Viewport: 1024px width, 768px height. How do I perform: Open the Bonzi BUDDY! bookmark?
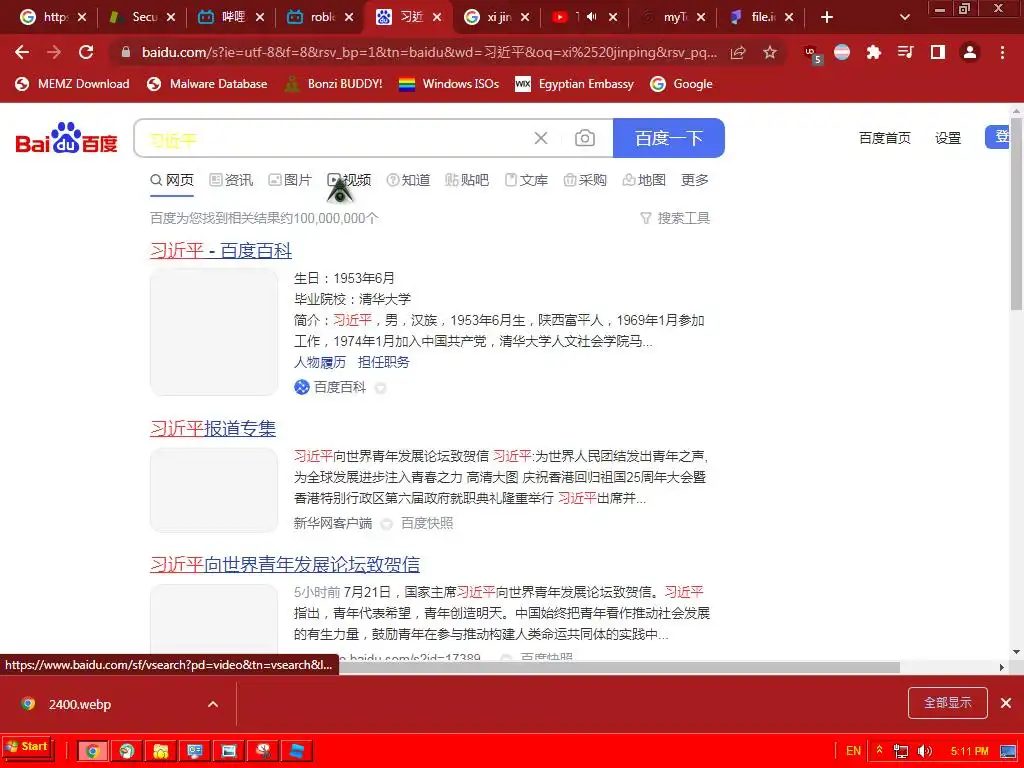tap(333, 84)
